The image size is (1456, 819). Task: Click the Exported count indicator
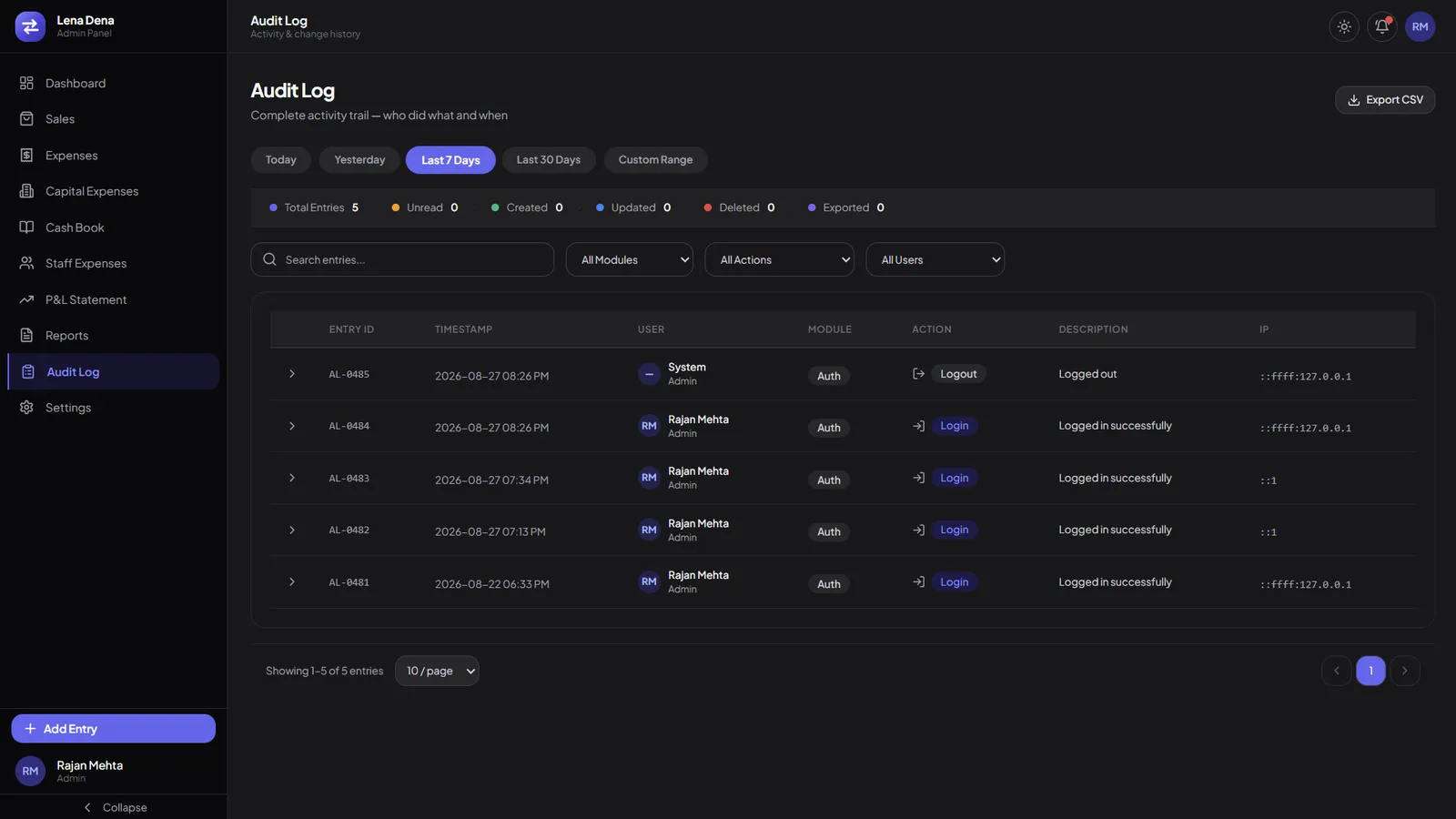[845, 207]
